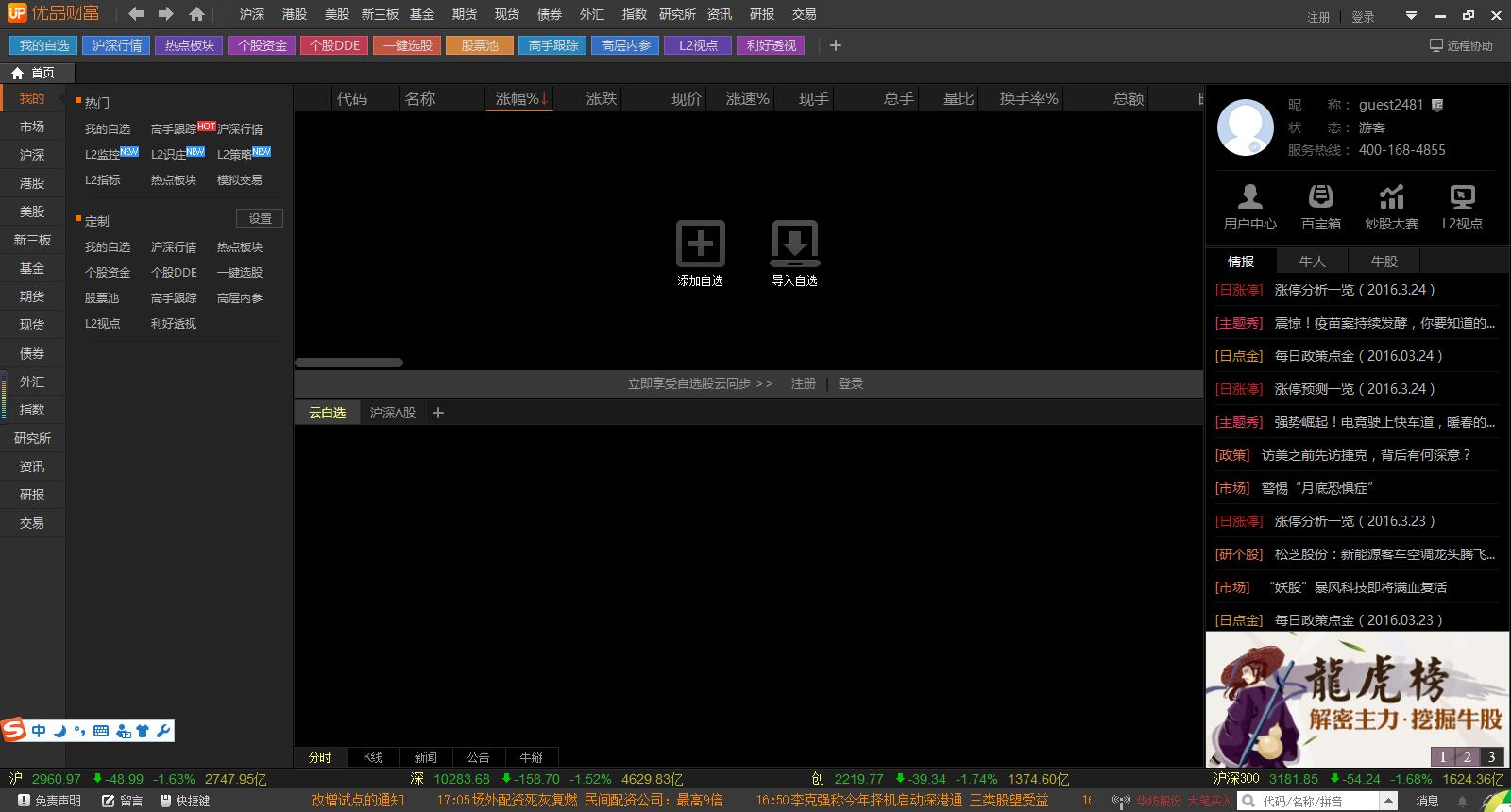Screen dimensions: 1511x812
Task: Click the 热点板块 toolbar button
Action: pyautogui.click(x=190, y=45)
